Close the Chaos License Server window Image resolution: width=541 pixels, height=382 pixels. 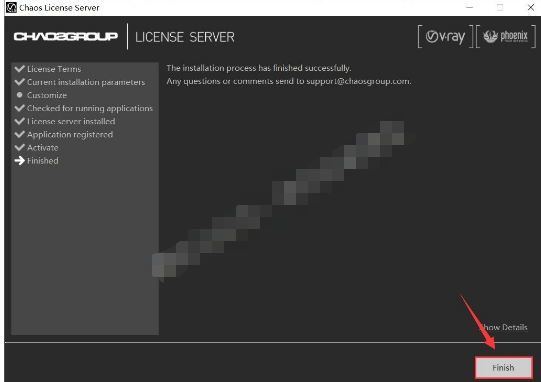(531, 7)
